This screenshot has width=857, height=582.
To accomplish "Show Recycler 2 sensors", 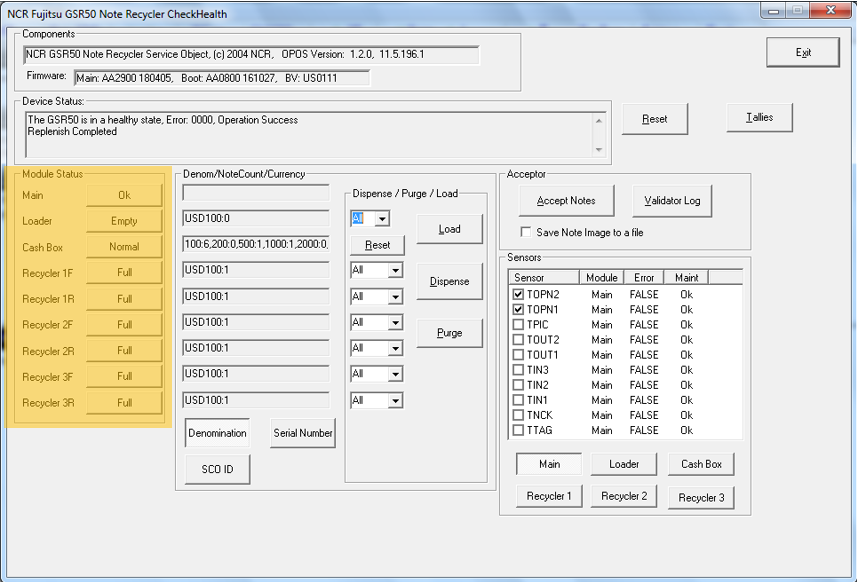I will coord(624,496).
